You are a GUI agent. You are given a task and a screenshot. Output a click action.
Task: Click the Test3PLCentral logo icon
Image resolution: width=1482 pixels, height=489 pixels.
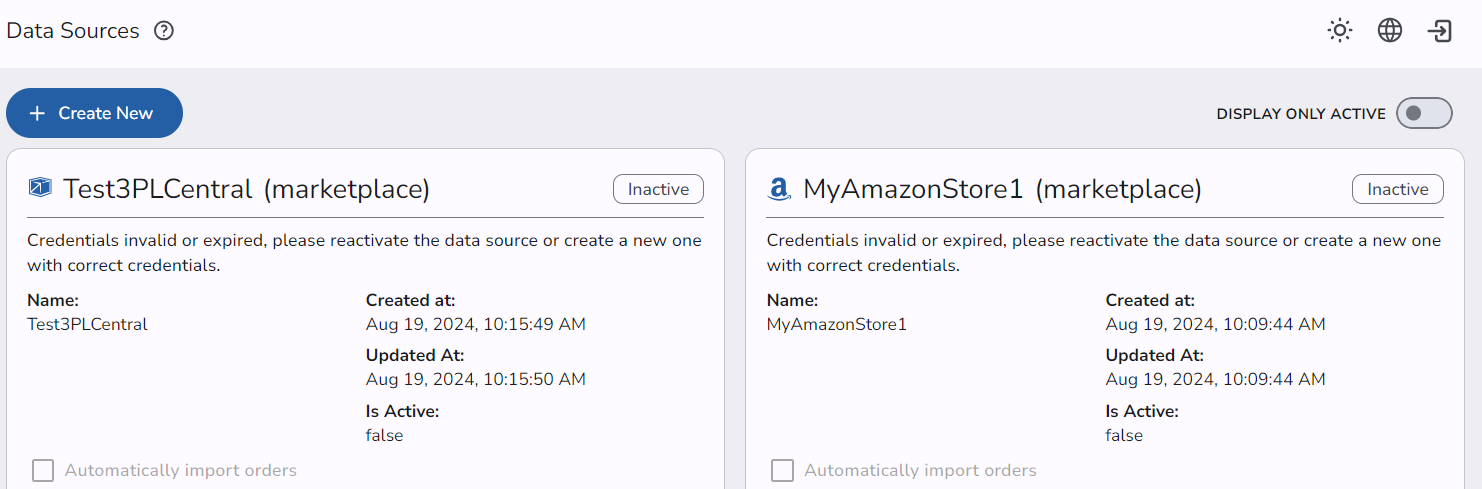point(40,188)
